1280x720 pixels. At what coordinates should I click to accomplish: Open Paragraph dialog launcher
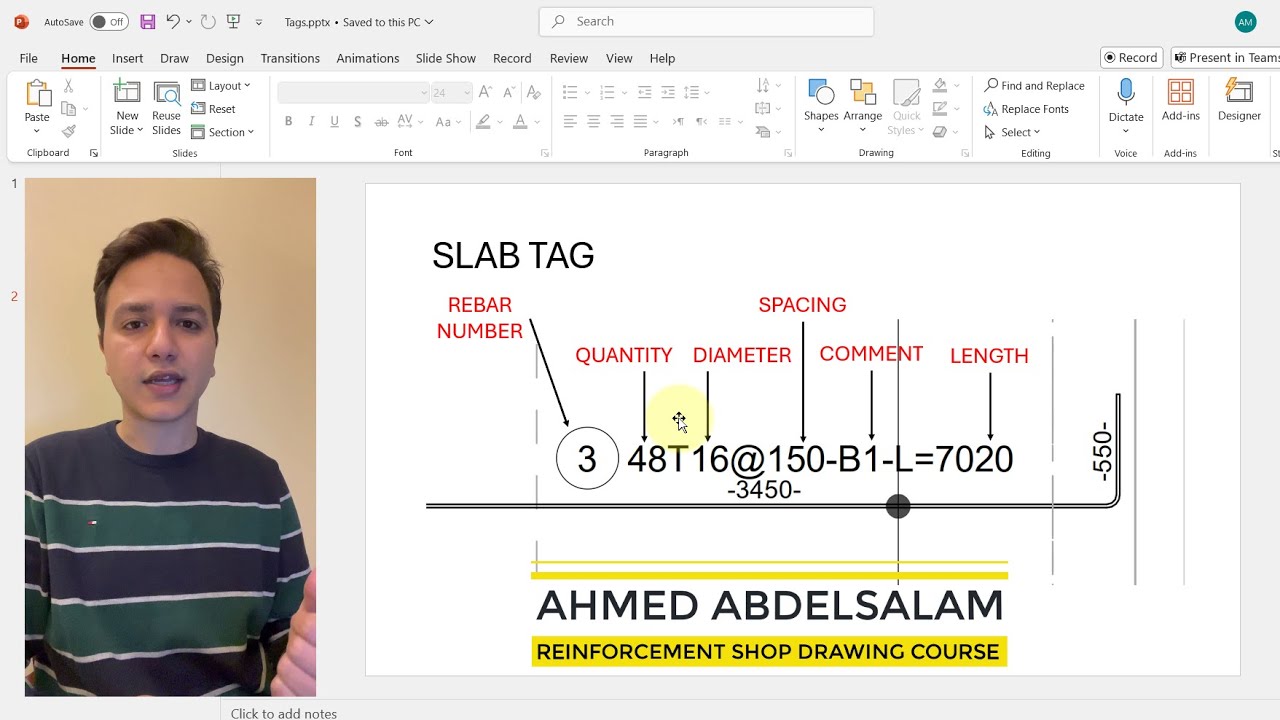(788, 153)
